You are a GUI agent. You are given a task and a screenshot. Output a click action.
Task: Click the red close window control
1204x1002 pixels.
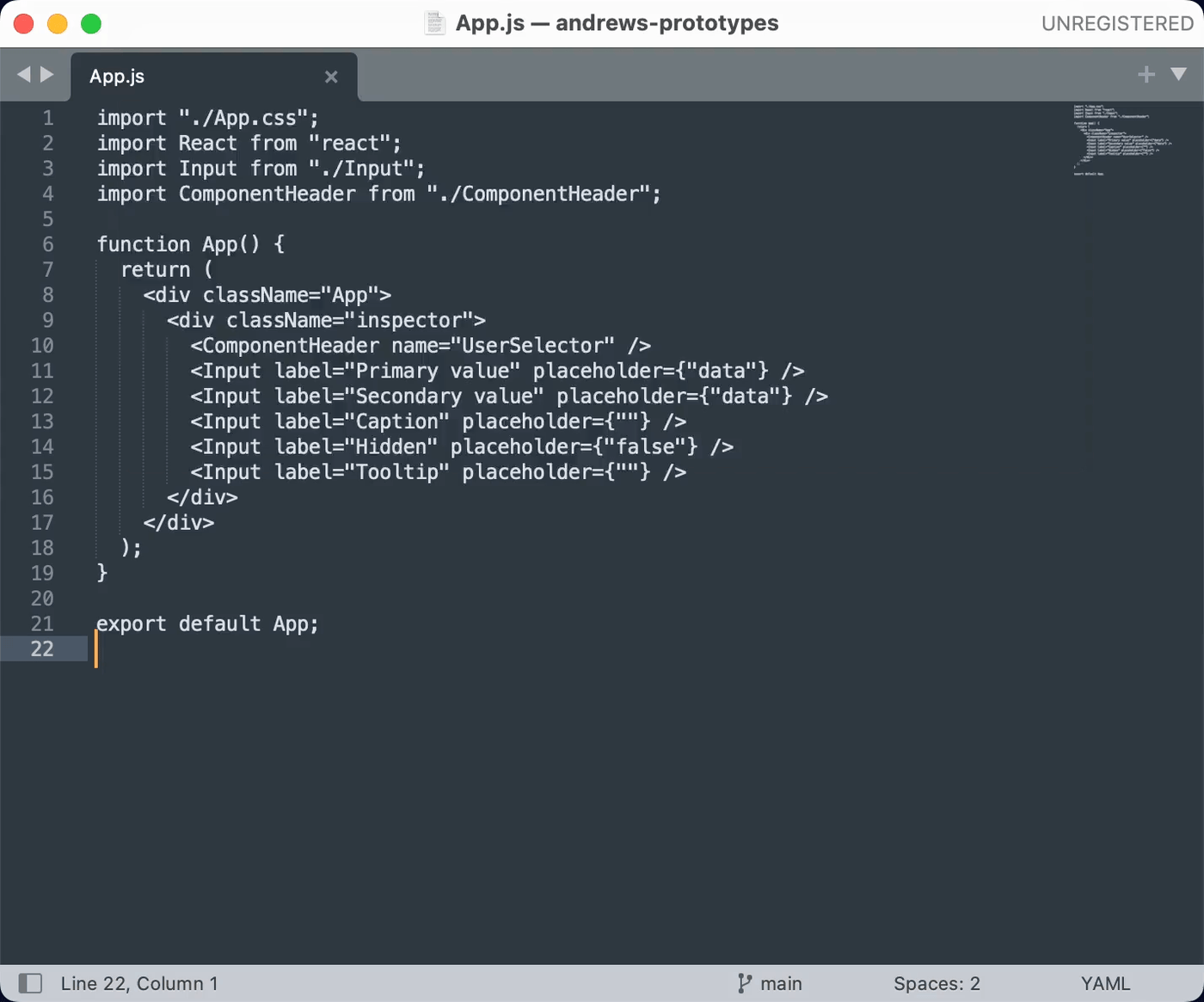[x=23, y=23]
